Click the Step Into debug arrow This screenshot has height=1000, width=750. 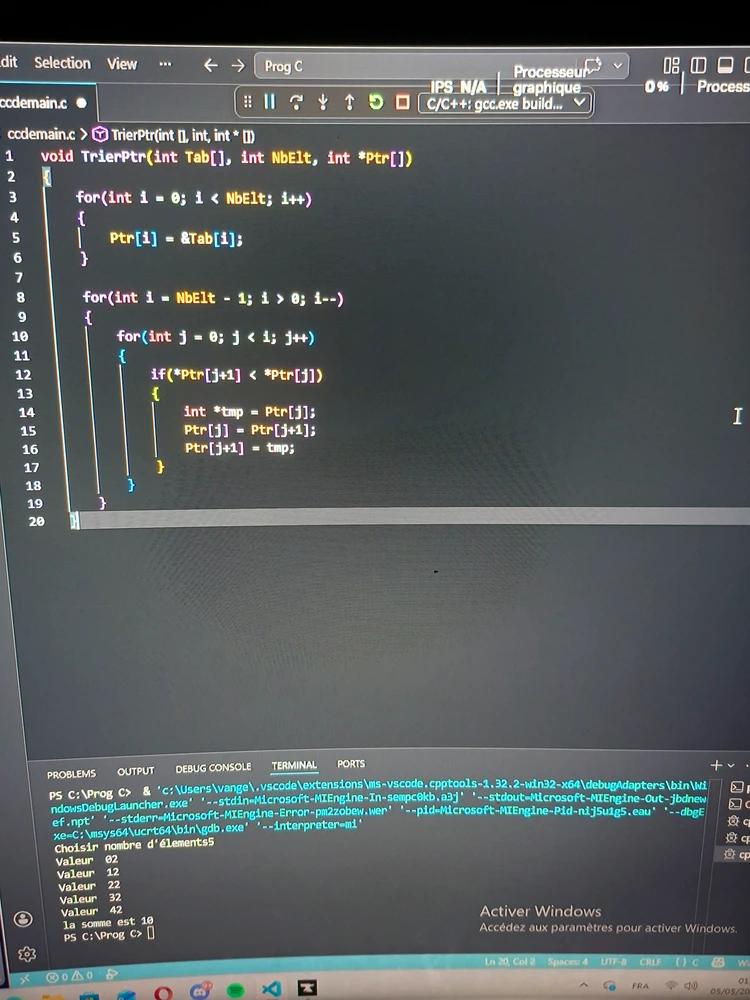click(x=323, y=102)
